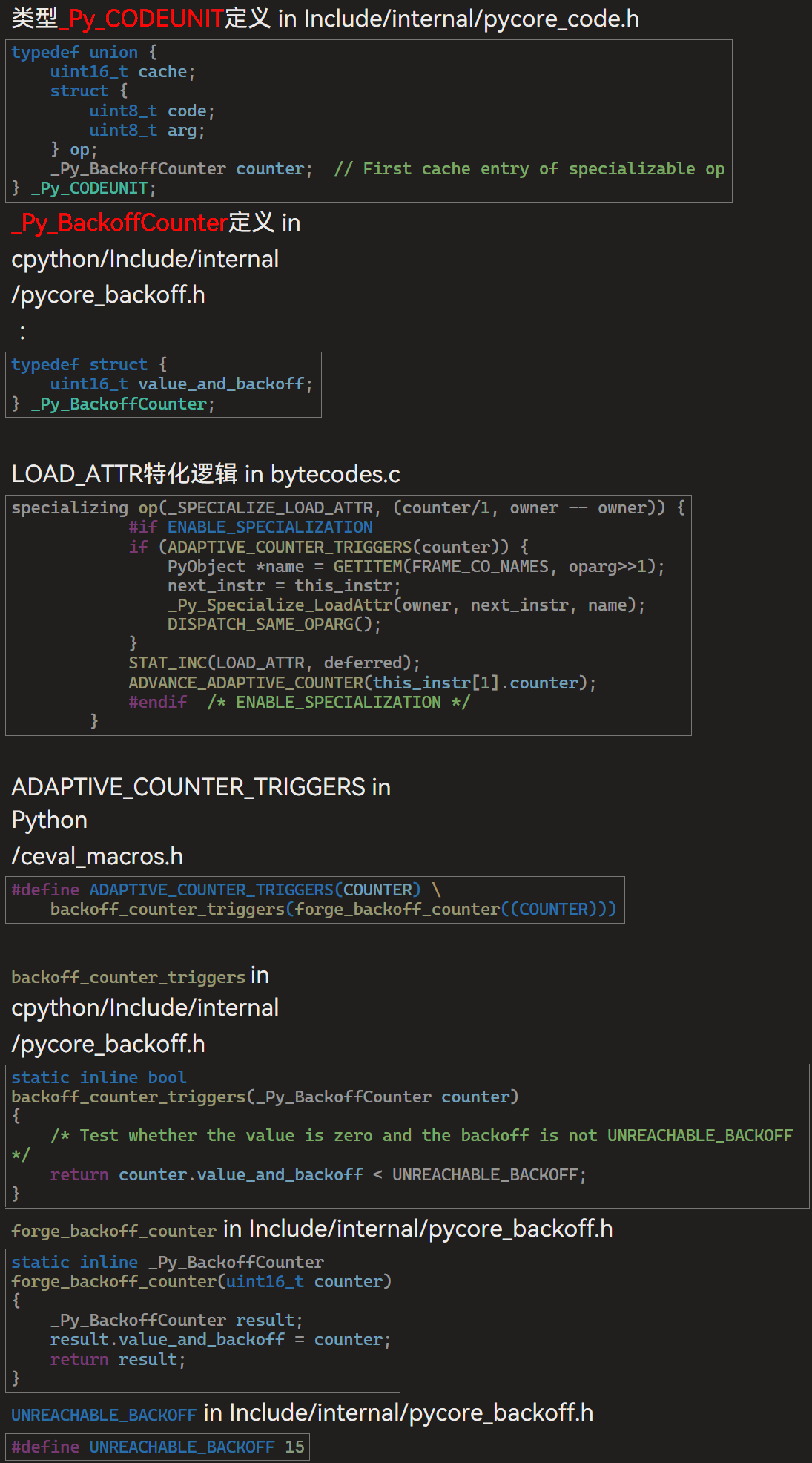This screenshot has height=1463, width=812.
Task: Click 'static inline bool' line
Action: click(x=99, y=1078)
